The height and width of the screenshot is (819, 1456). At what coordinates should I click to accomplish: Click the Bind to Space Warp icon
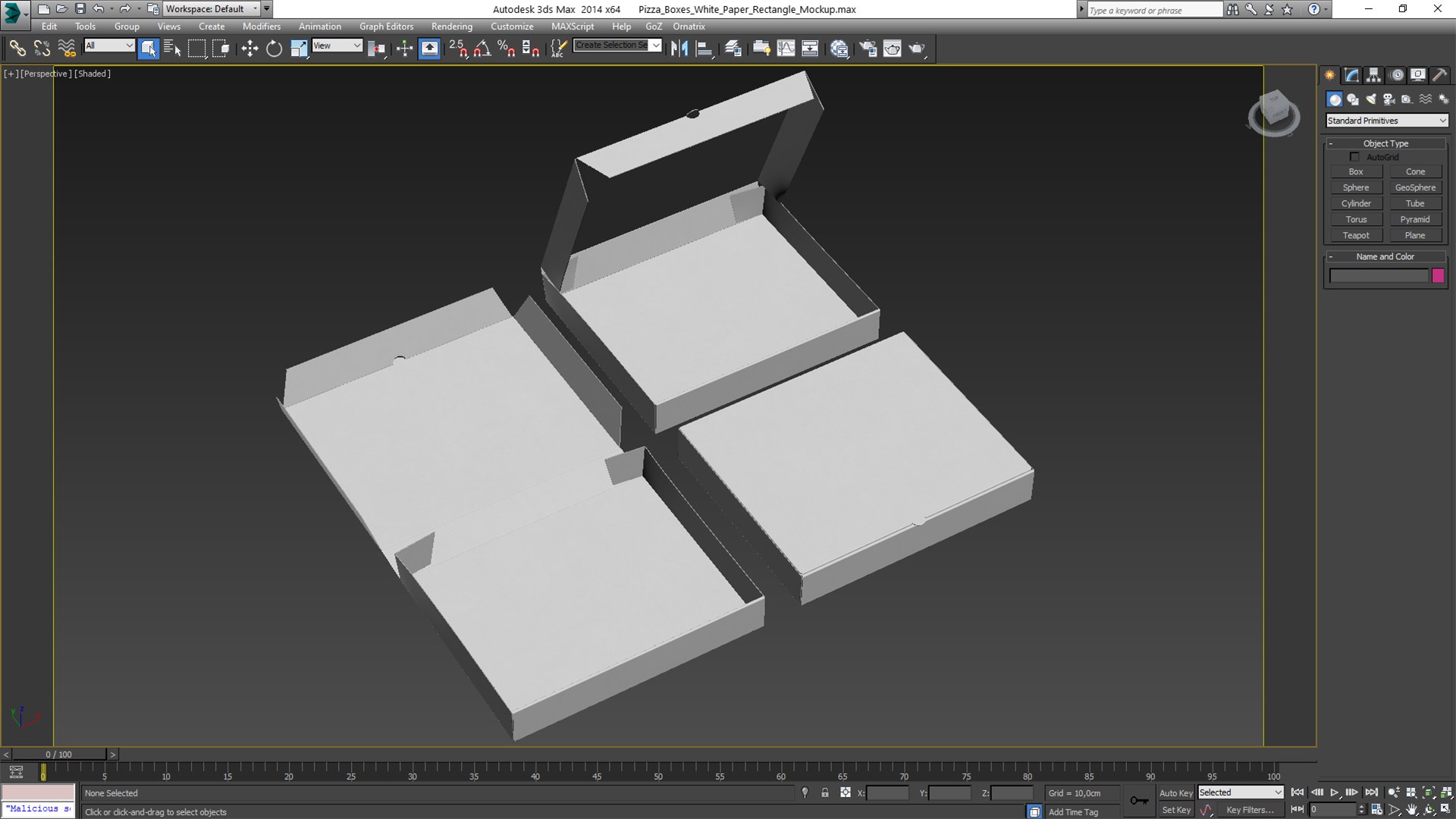point(67,49)
